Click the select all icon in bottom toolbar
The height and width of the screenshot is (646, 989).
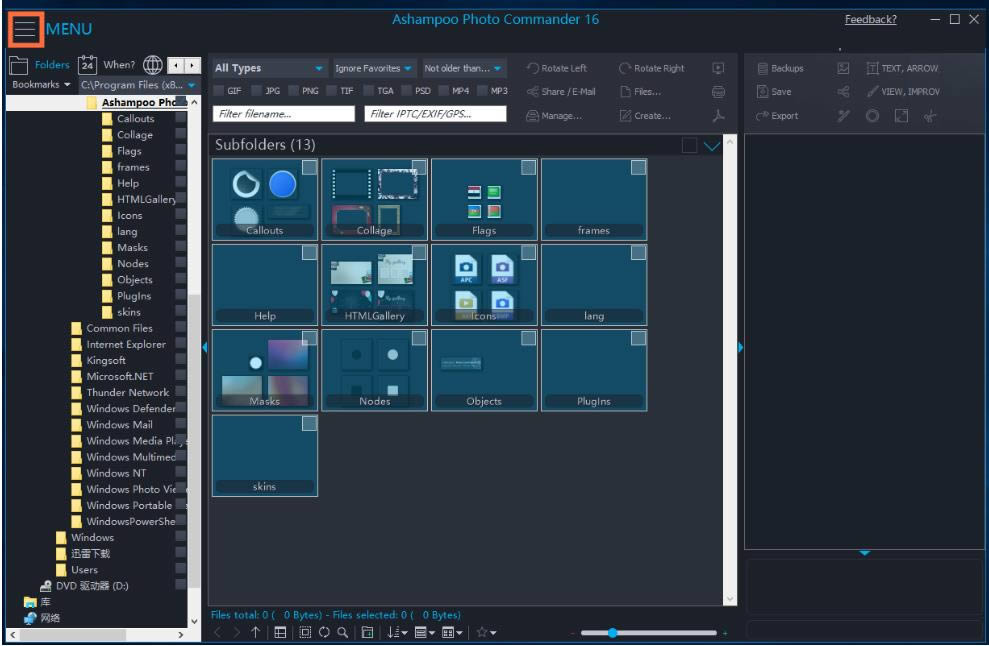305,632
